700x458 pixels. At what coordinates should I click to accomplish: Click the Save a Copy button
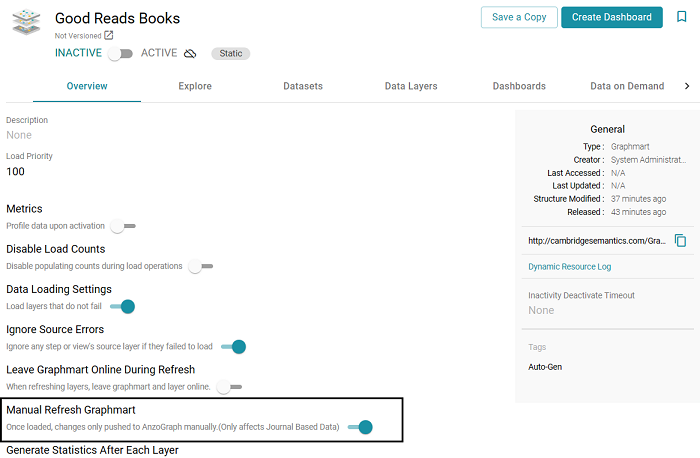(x=519, y=17)
